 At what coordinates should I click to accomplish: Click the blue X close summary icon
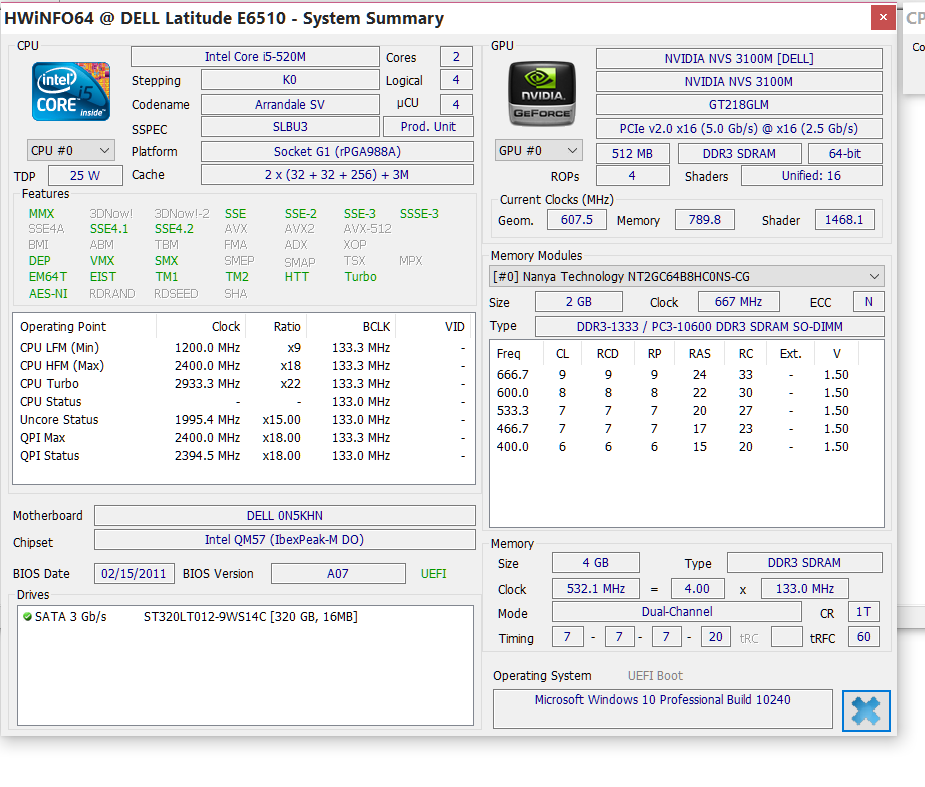866,710
